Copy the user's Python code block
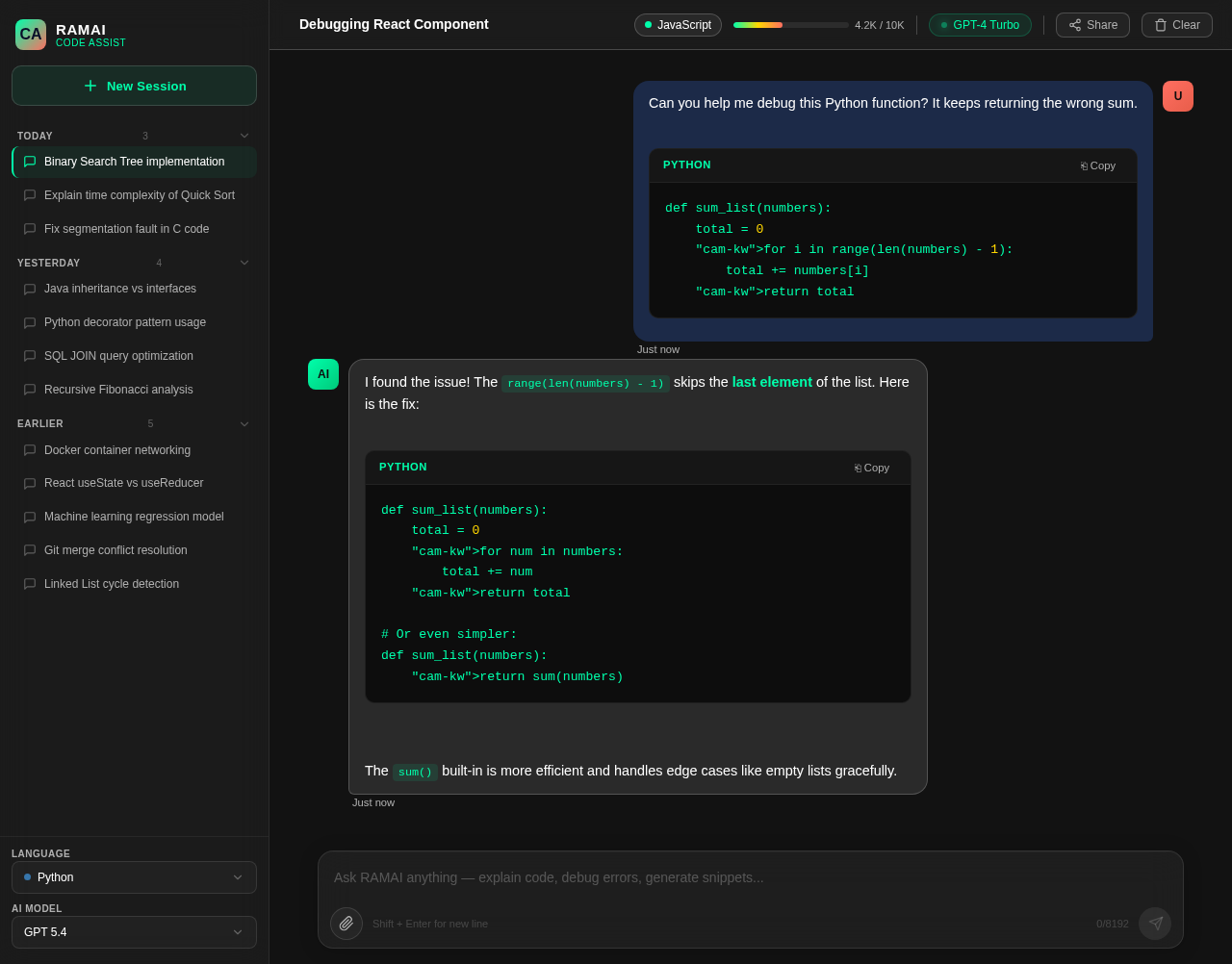 tap(1098, 165)
